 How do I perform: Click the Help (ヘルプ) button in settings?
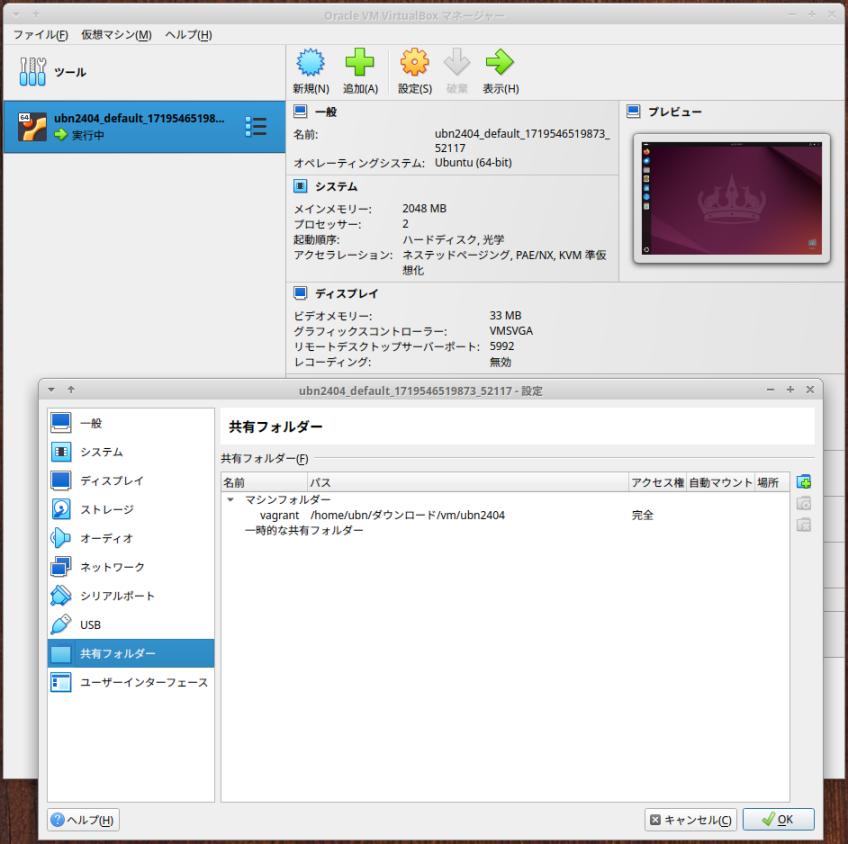(x=83, y=820)
